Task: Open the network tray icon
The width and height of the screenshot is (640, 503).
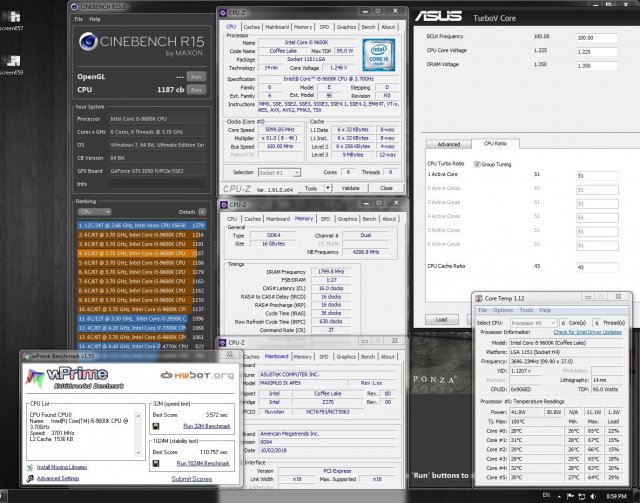Action: 582,496
